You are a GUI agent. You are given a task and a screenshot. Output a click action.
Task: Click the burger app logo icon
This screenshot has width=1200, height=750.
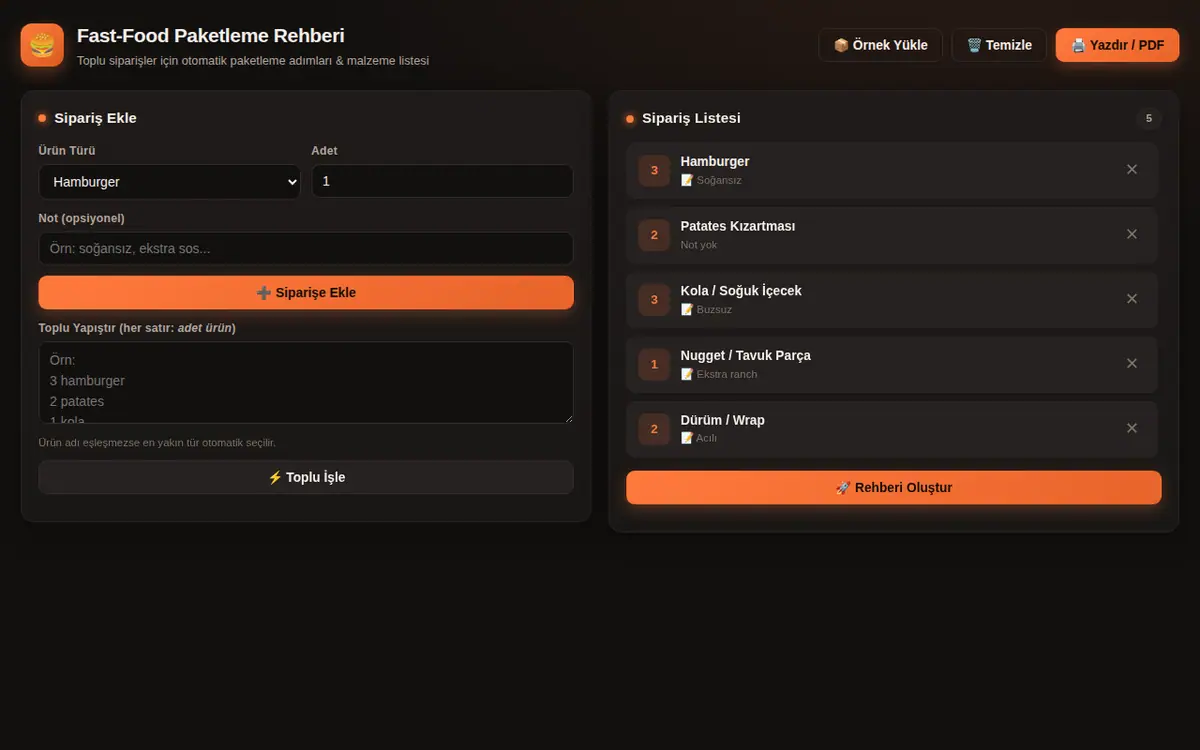pos(42,45)
